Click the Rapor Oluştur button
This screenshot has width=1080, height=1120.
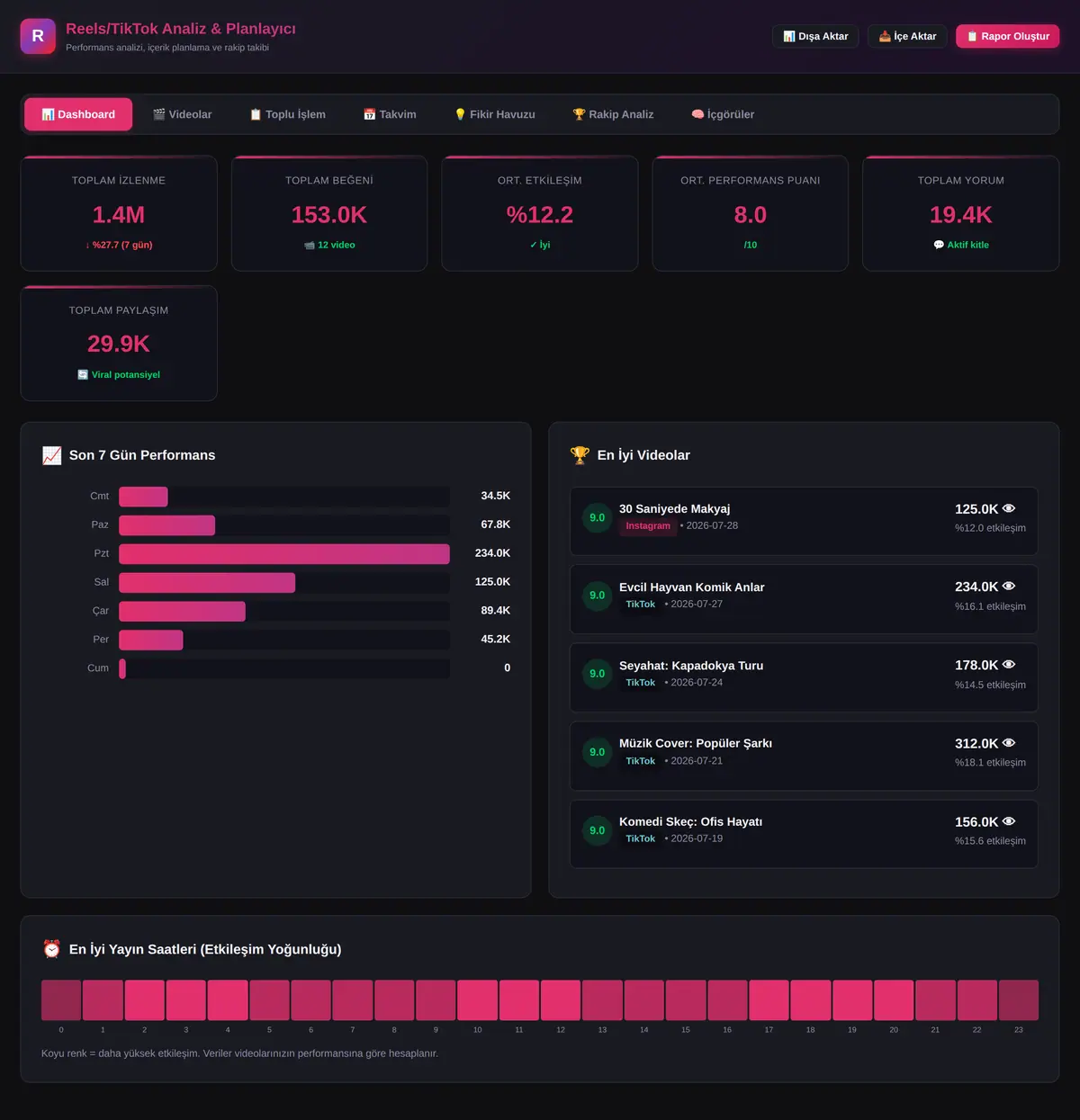(x=1008, y=36)
